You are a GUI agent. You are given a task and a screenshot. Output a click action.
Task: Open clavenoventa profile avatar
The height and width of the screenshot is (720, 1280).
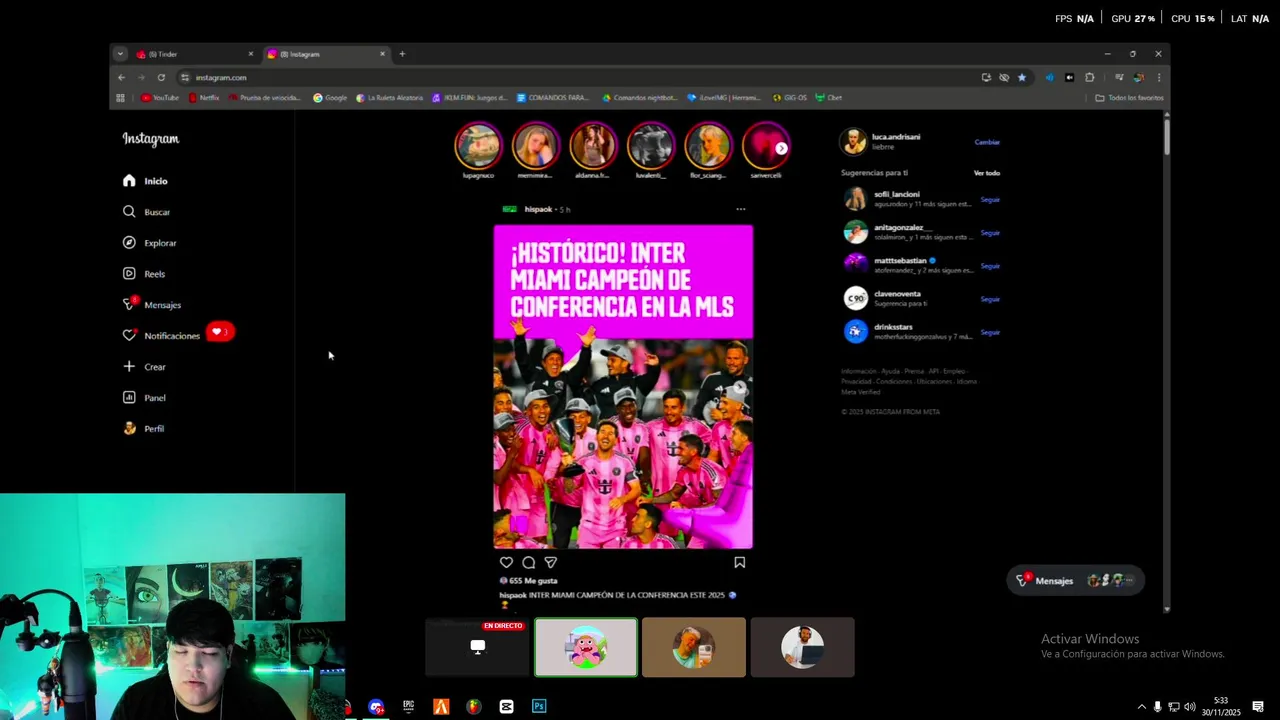pos(855,298)
